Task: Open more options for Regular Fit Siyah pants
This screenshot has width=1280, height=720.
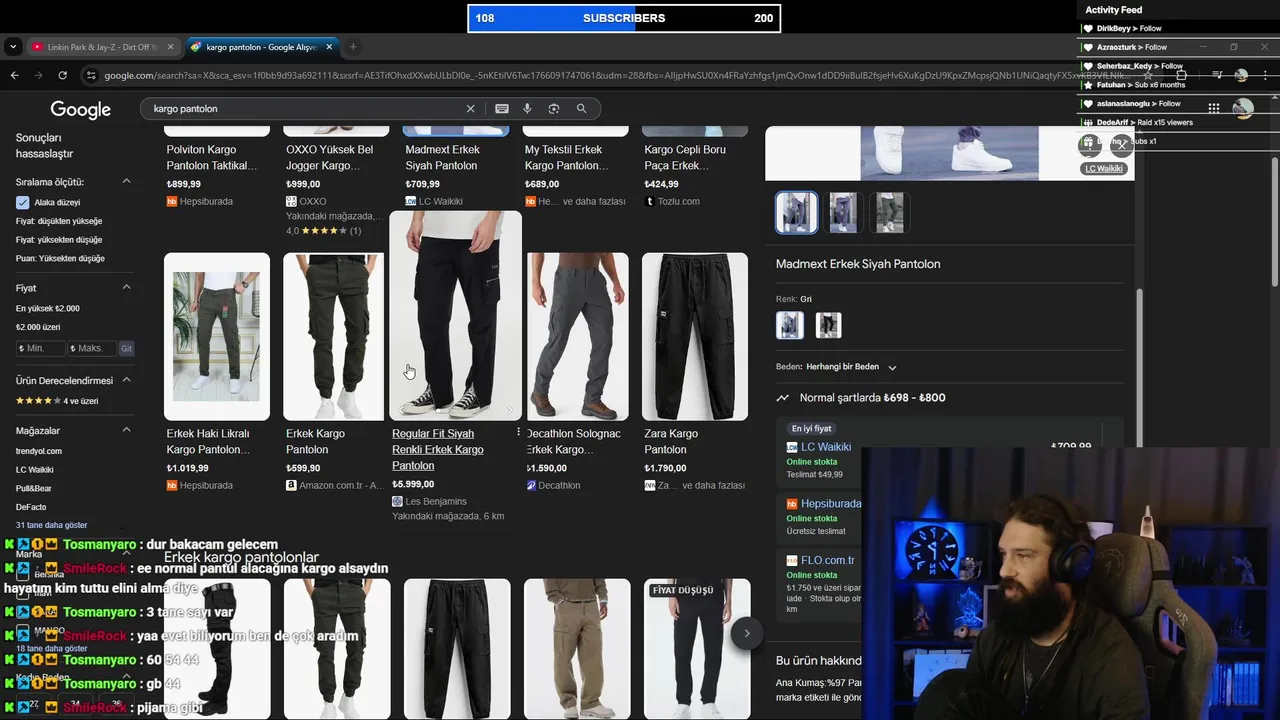Action: (x=518, y=432)
